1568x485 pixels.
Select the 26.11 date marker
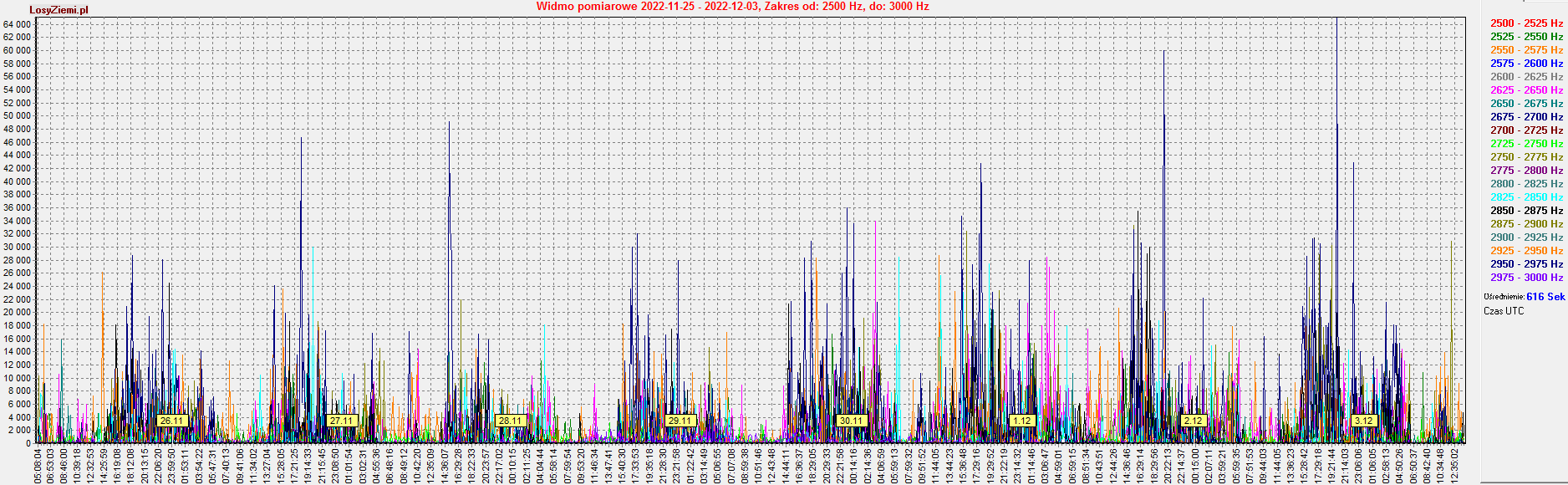(171, 421)
